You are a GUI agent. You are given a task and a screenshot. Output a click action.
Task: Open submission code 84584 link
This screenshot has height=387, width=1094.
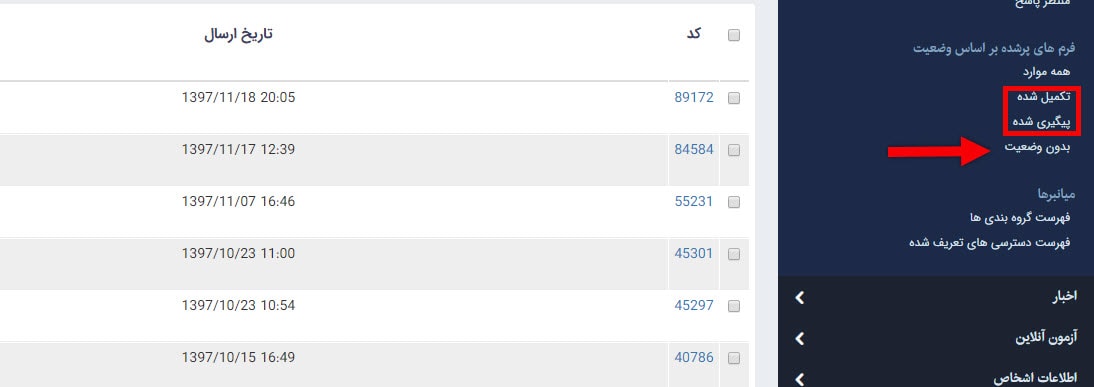point(694,149)
